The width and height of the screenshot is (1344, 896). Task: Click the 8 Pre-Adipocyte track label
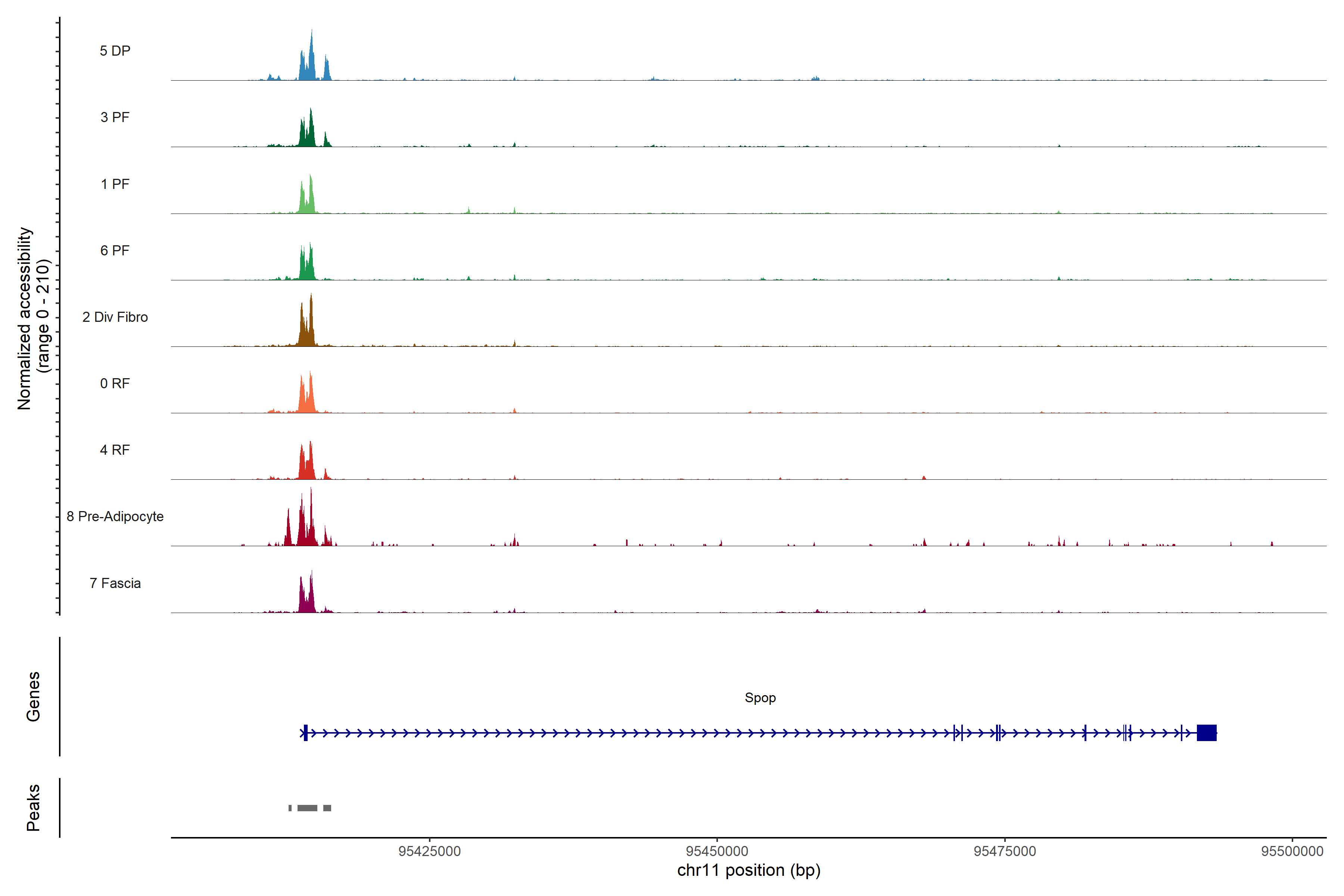tap(115, 517)
